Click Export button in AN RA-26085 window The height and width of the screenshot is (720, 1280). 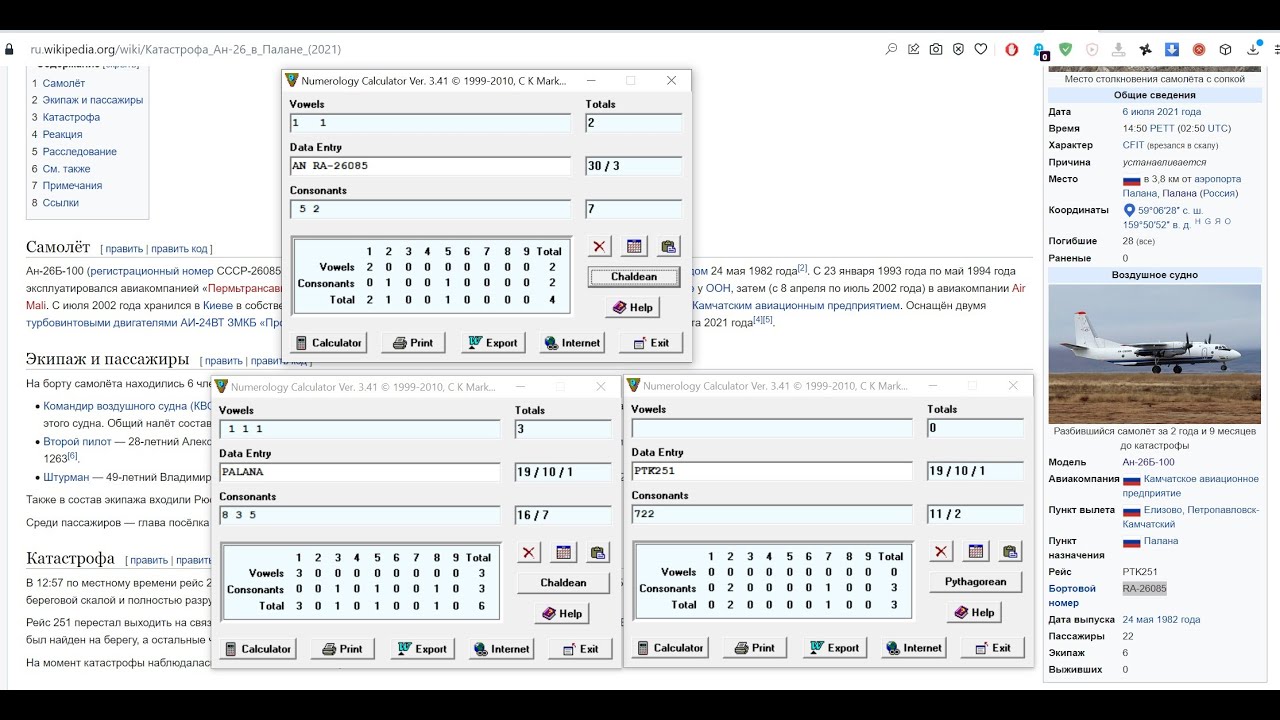coord(493,343)
